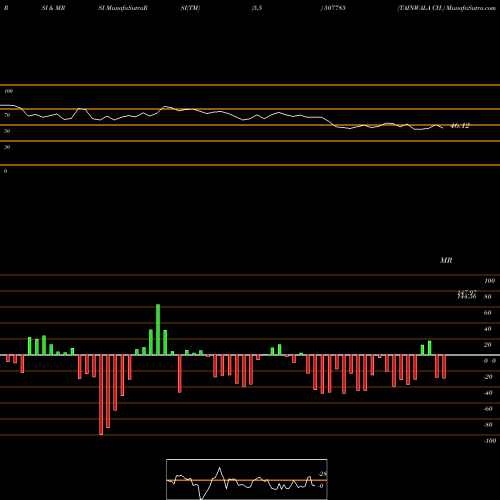Click the -28 label in mini chart
This screenshot has width=500, height=500.
coord(323,474)
